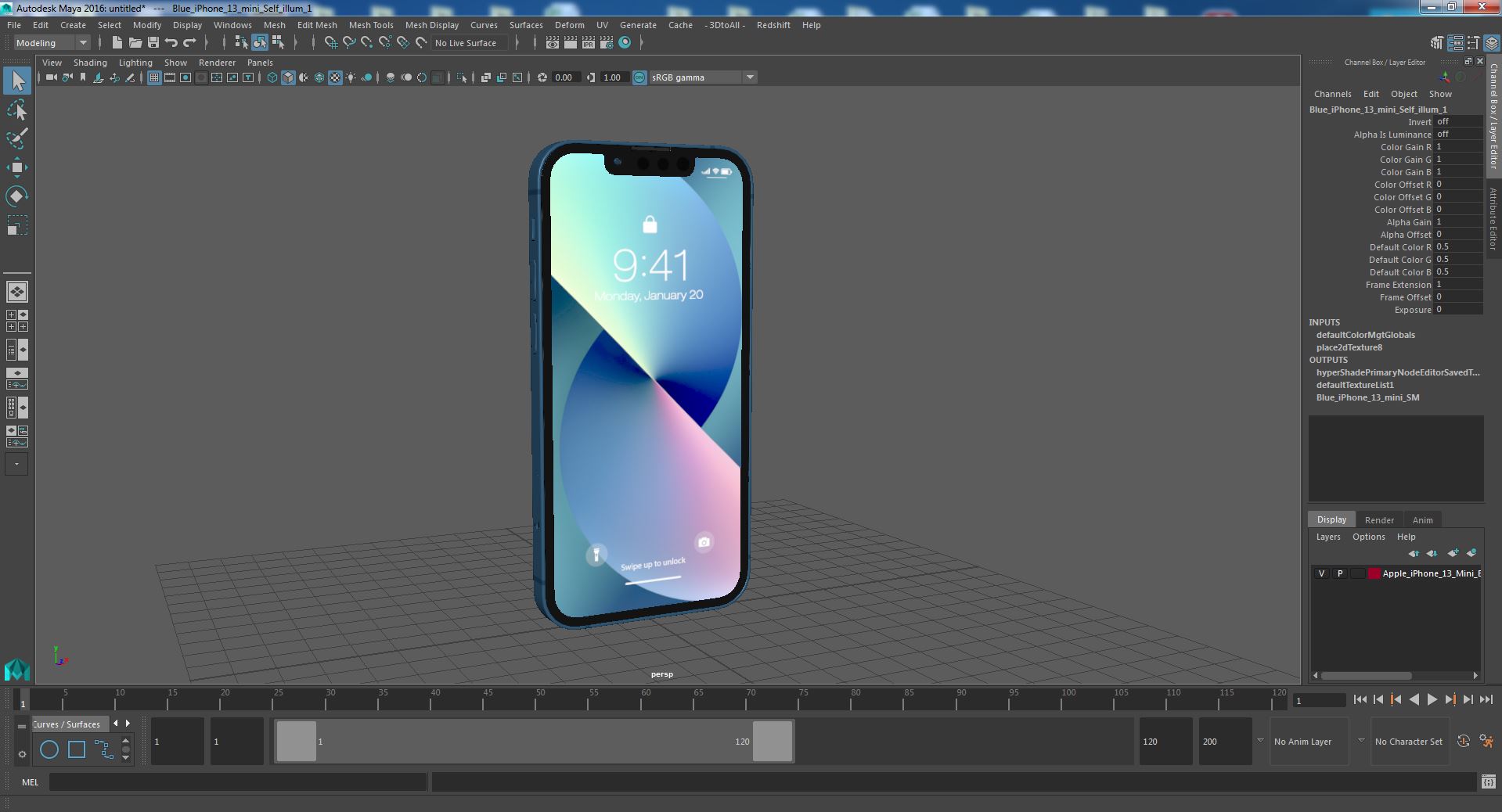Open the Script Editor icon
Image resolution: width=1502 pixels, height=812 pixels.
tap(1488, 781)
